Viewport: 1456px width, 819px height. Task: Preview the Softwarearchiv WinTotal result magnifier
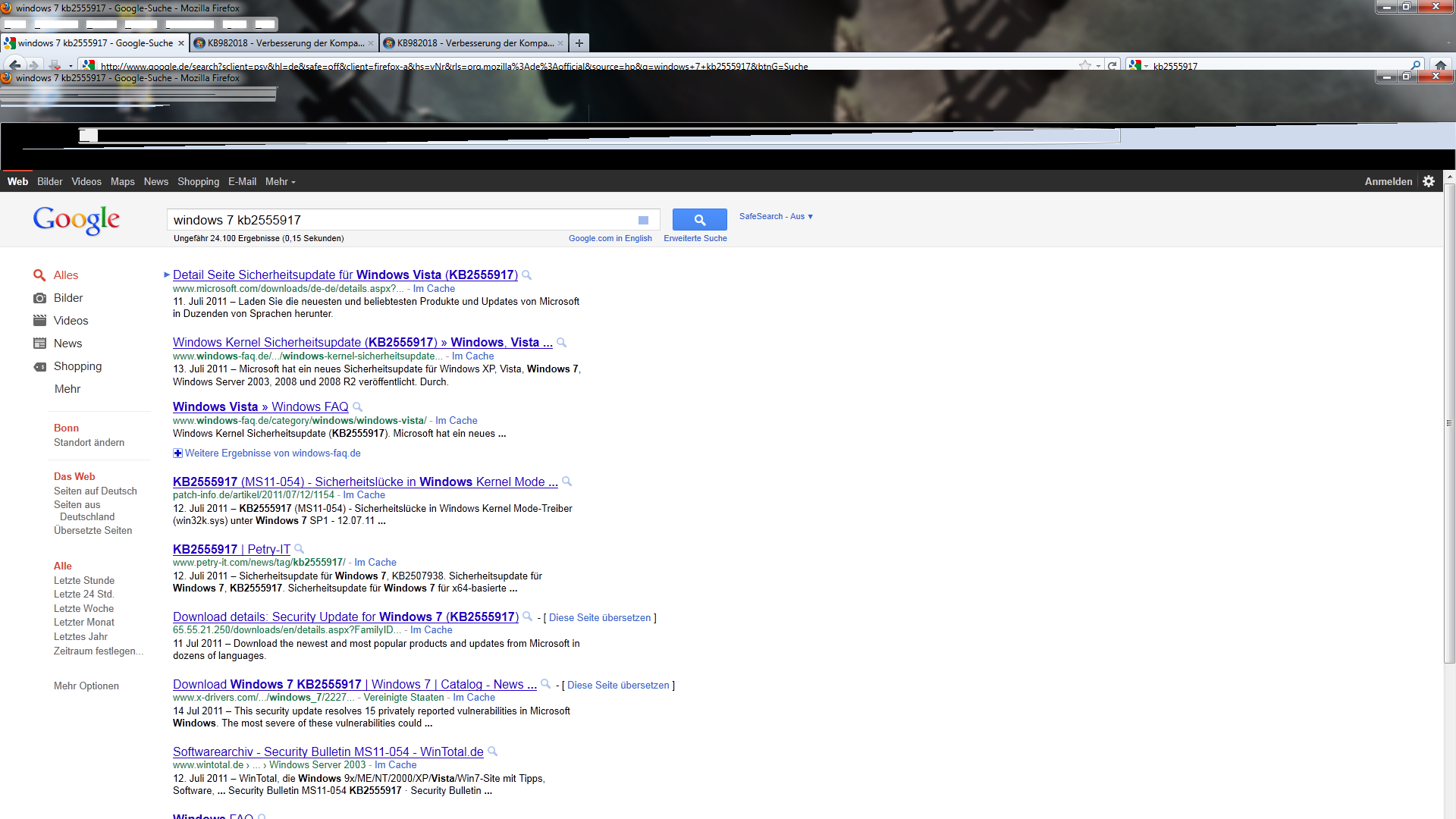tap(493, 752)
